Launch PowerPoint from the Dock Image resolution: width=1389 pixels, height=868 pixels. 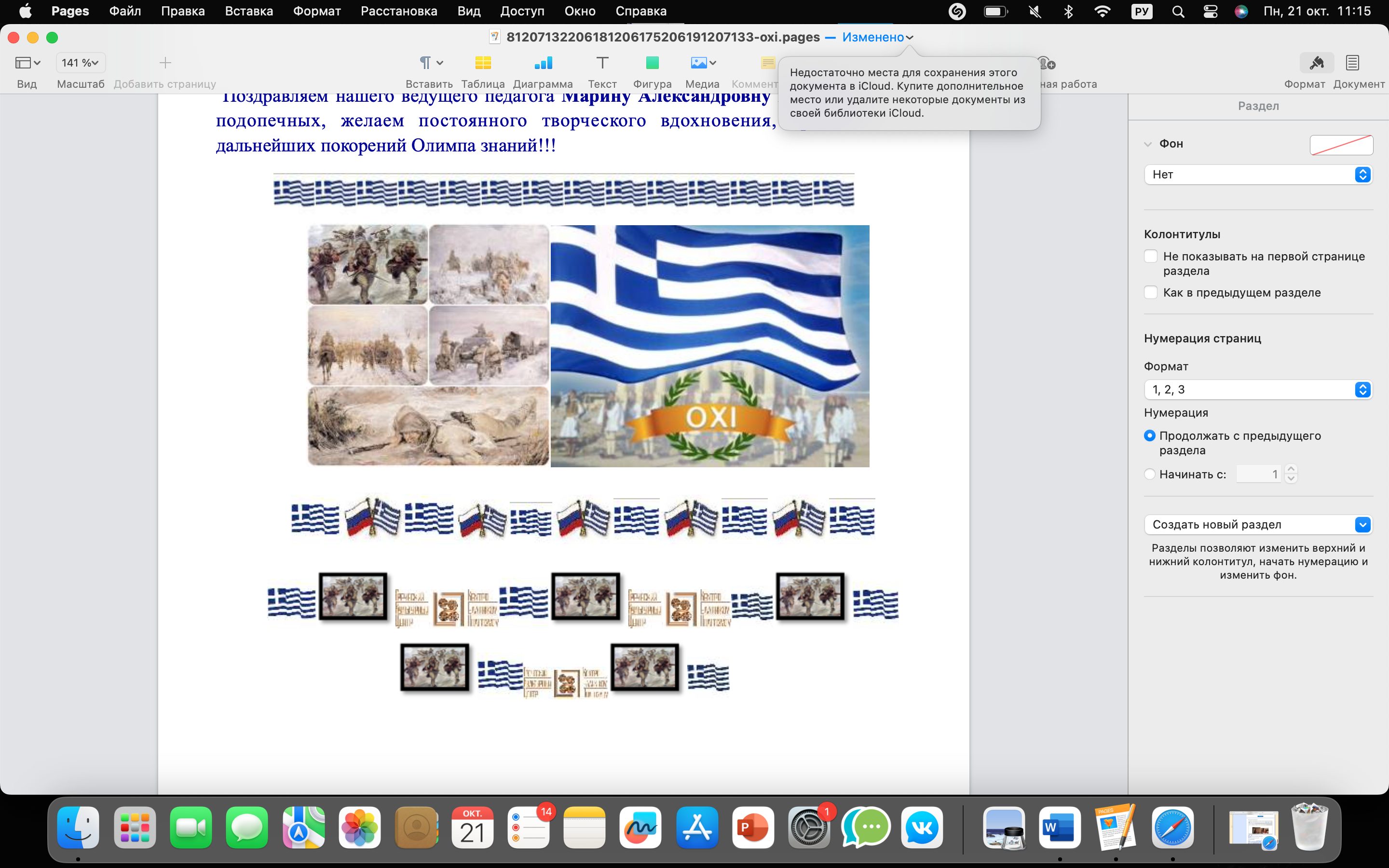pyautogui.click(x=753, y=827)
